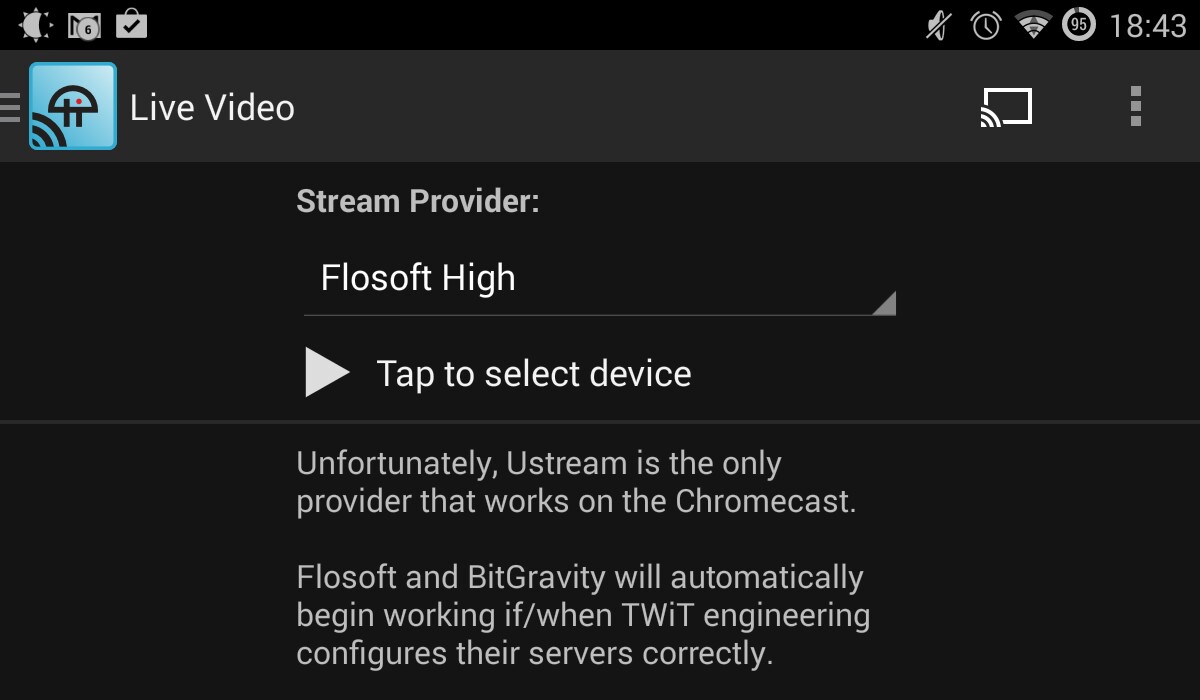This screenshot has width=1200, height=700.
Task: Click the Gmail notification icon
Action: click(85, 25)
